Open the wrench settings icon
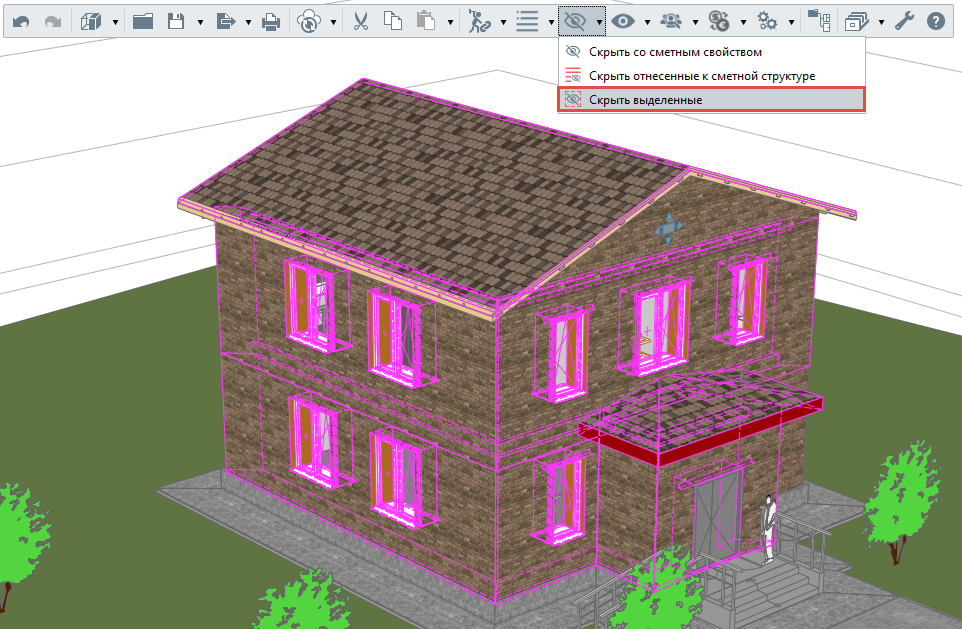This screenshot has height=629, width=962. click(x=904, y=22)
